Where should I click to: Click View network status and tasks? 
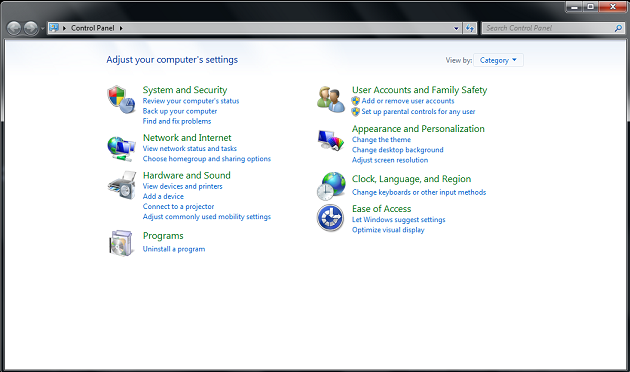(190, 148)
